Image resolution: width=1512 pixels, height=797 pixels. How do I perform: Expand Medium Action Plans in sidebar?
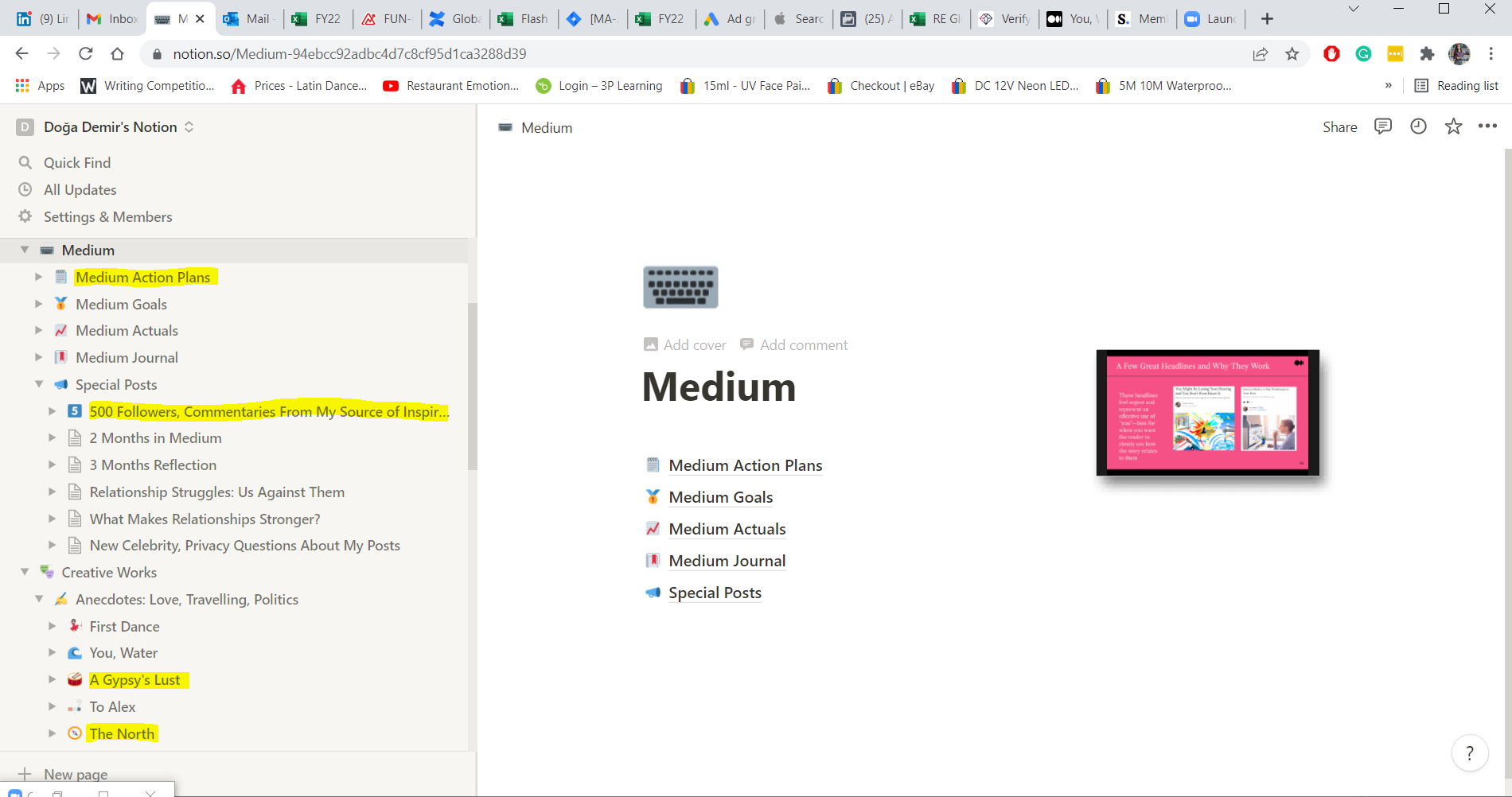[x=38, y=277]
